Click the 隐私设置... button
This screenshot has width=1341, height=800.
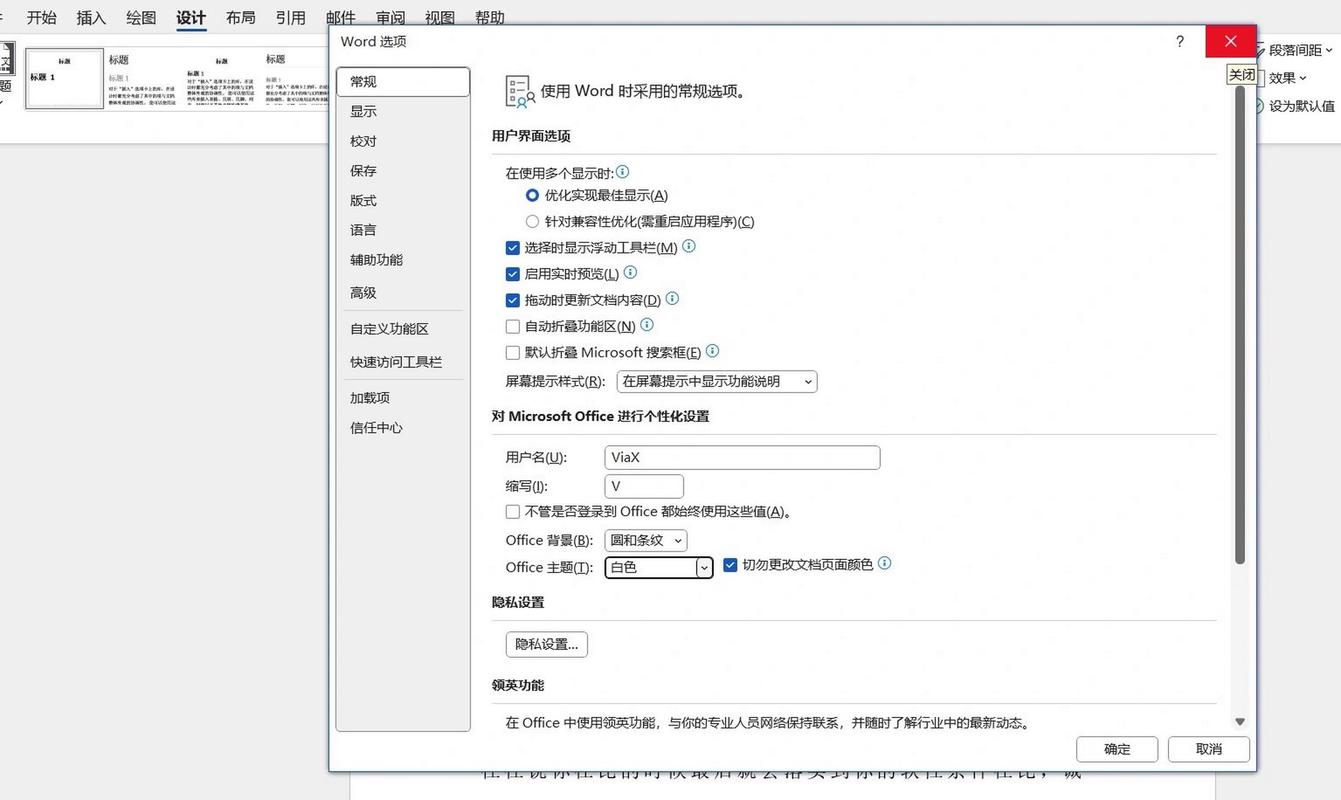pyautogui.click(x=547, y=644)
